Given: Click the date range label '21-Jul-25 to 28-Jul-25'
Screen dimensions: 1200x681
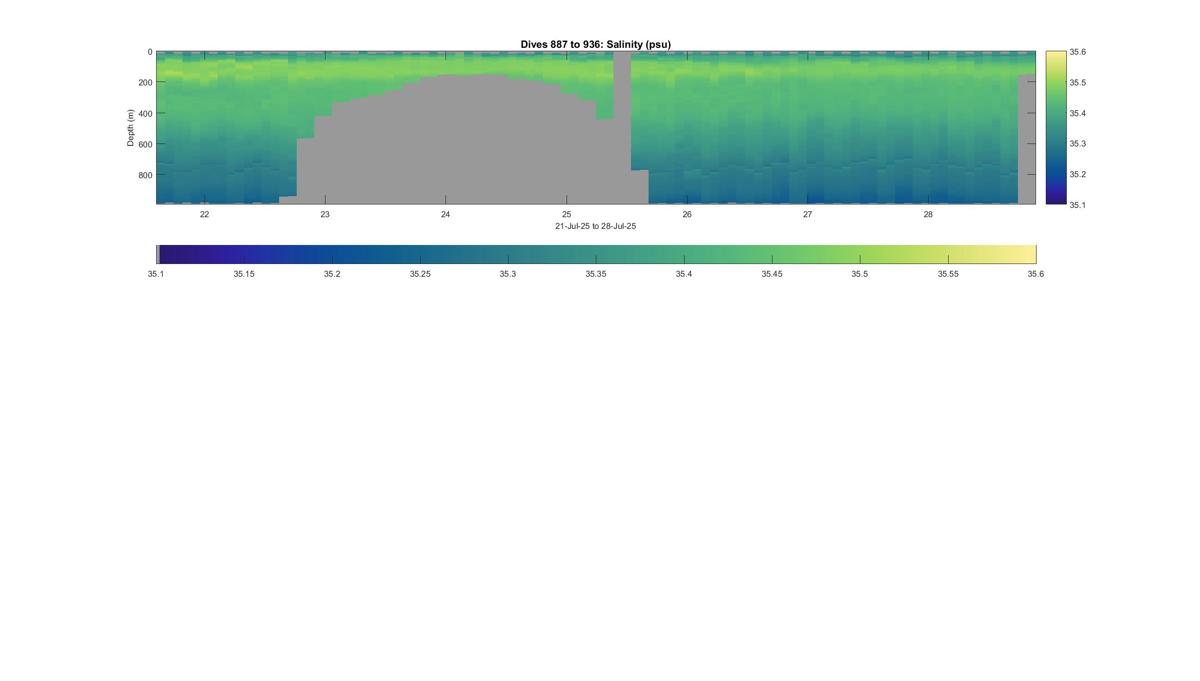Looking at the screenshot, I should tap(596, 226).
